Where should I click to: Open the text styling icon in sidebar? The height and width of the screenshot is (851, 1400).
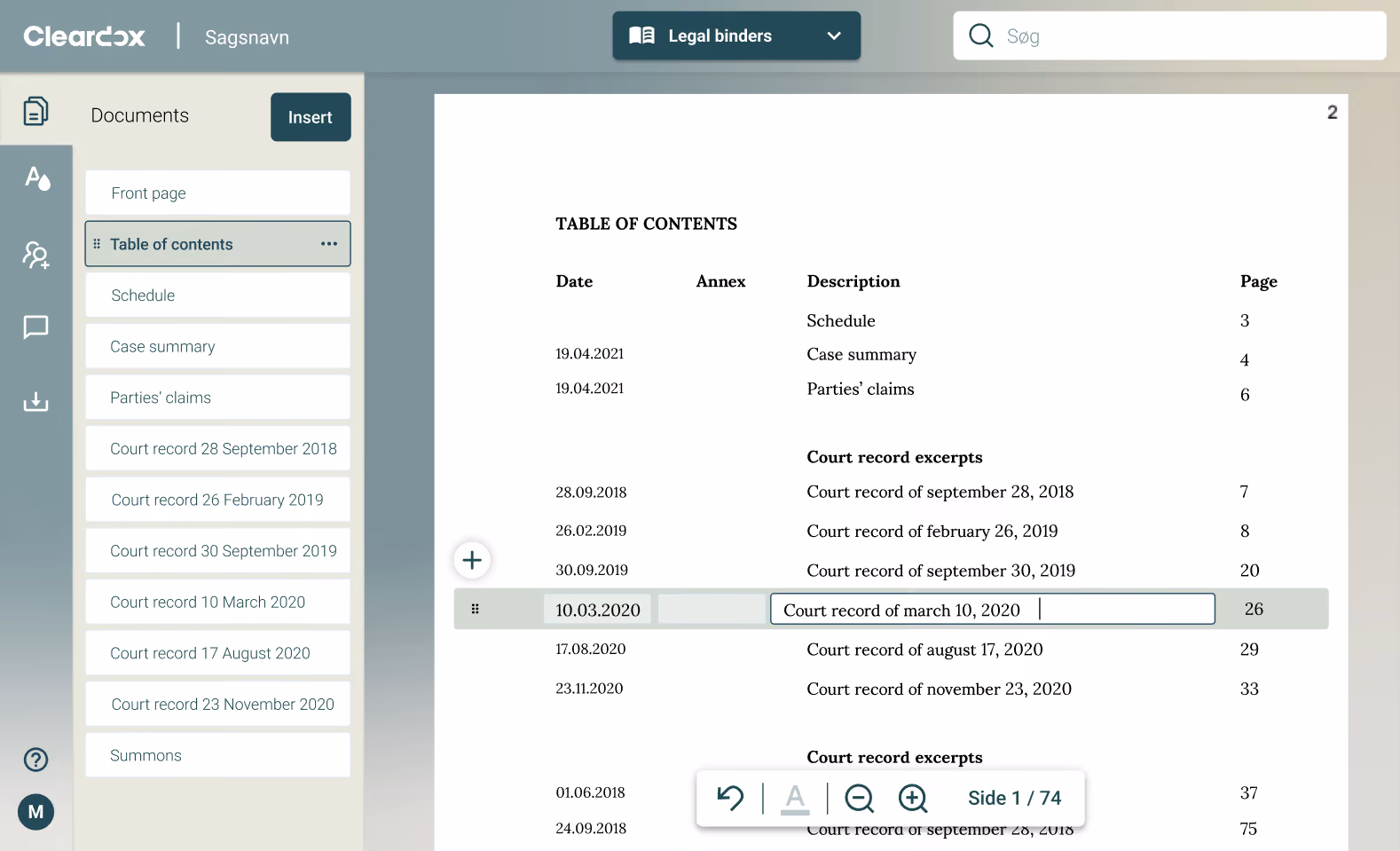pyautogui.click(x=36, y=178)
